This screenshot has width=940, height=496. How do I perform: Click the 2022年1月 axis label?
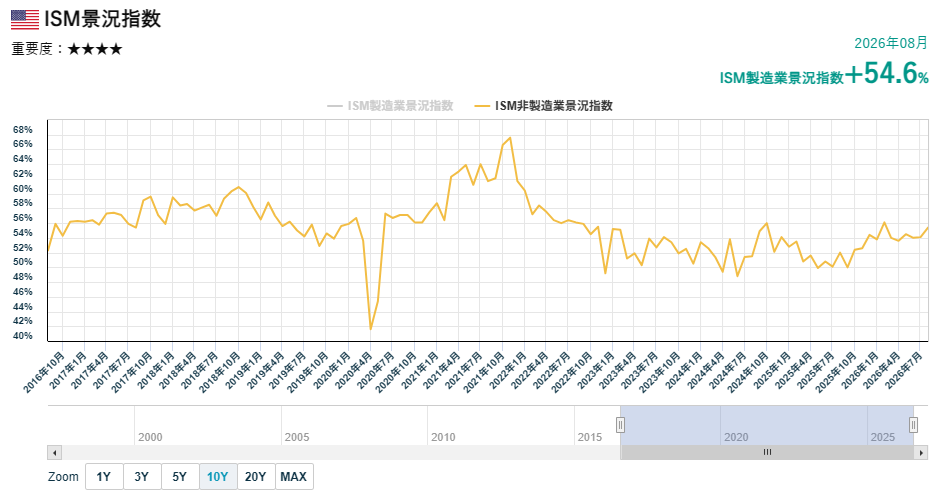[x=508, y=371]
